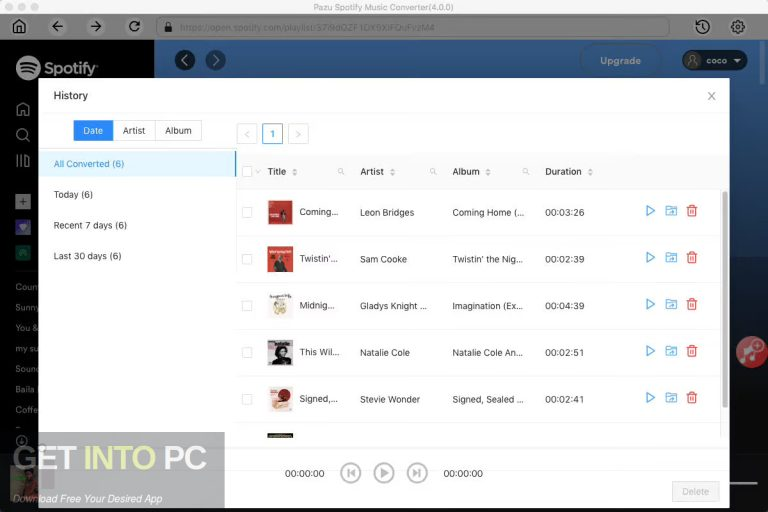Search the Album column

pyautogui.click(x=526, y=171)
